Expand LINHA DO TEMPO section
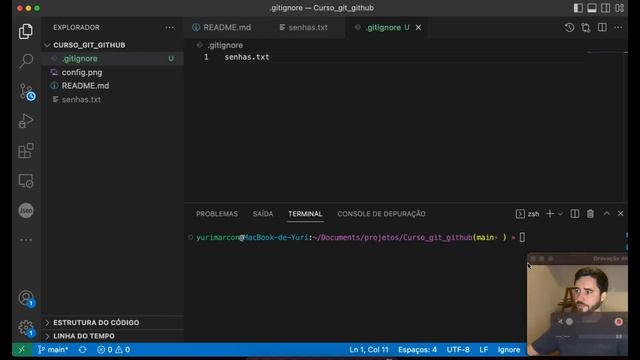 113,336
